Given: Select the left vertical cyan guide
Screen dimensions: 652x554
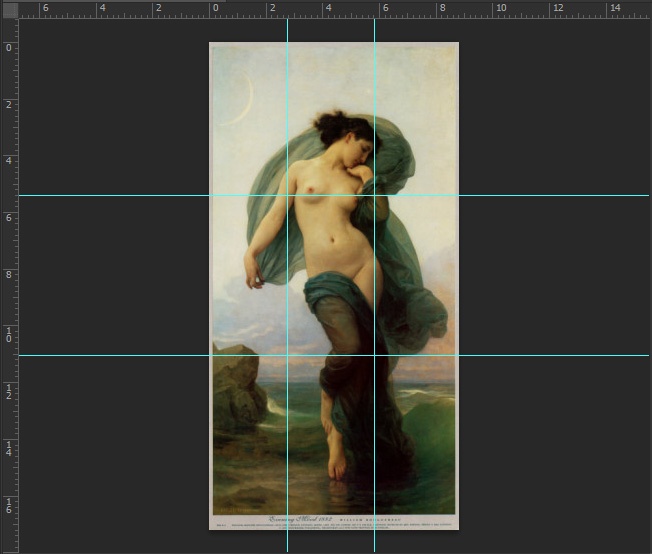Looking at the screenshot, I should (287, 286).
